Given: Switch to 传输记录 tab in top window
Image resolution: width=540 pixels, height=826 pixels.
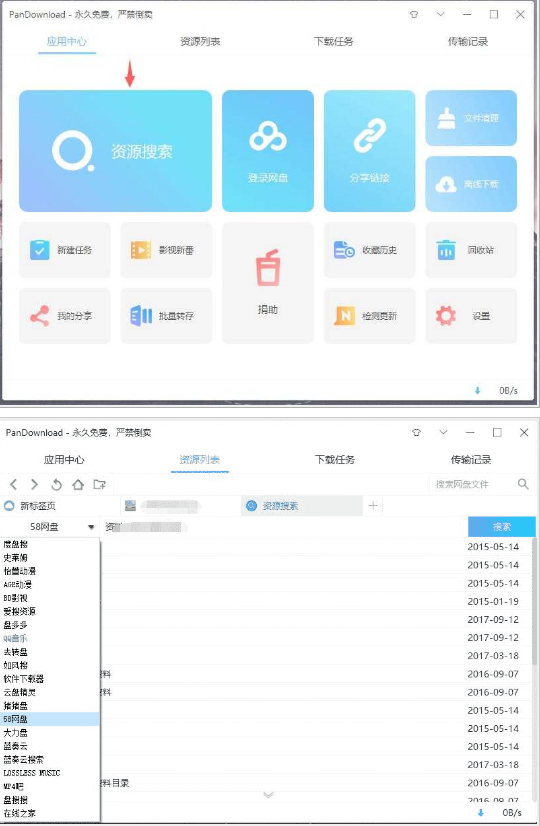Looking at the screenshot, I should pos(468,42).
